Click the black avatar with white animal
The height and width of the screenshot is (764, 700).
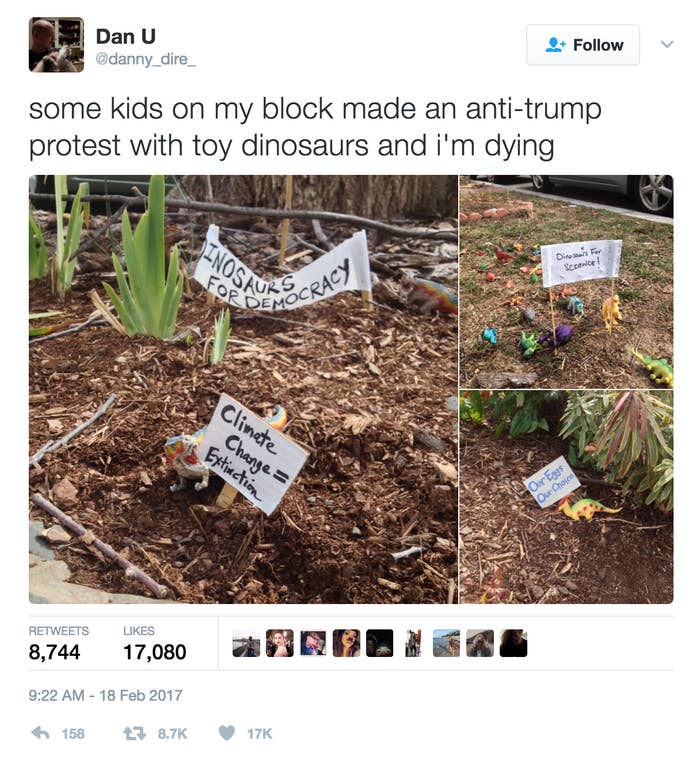click(379, 643)
